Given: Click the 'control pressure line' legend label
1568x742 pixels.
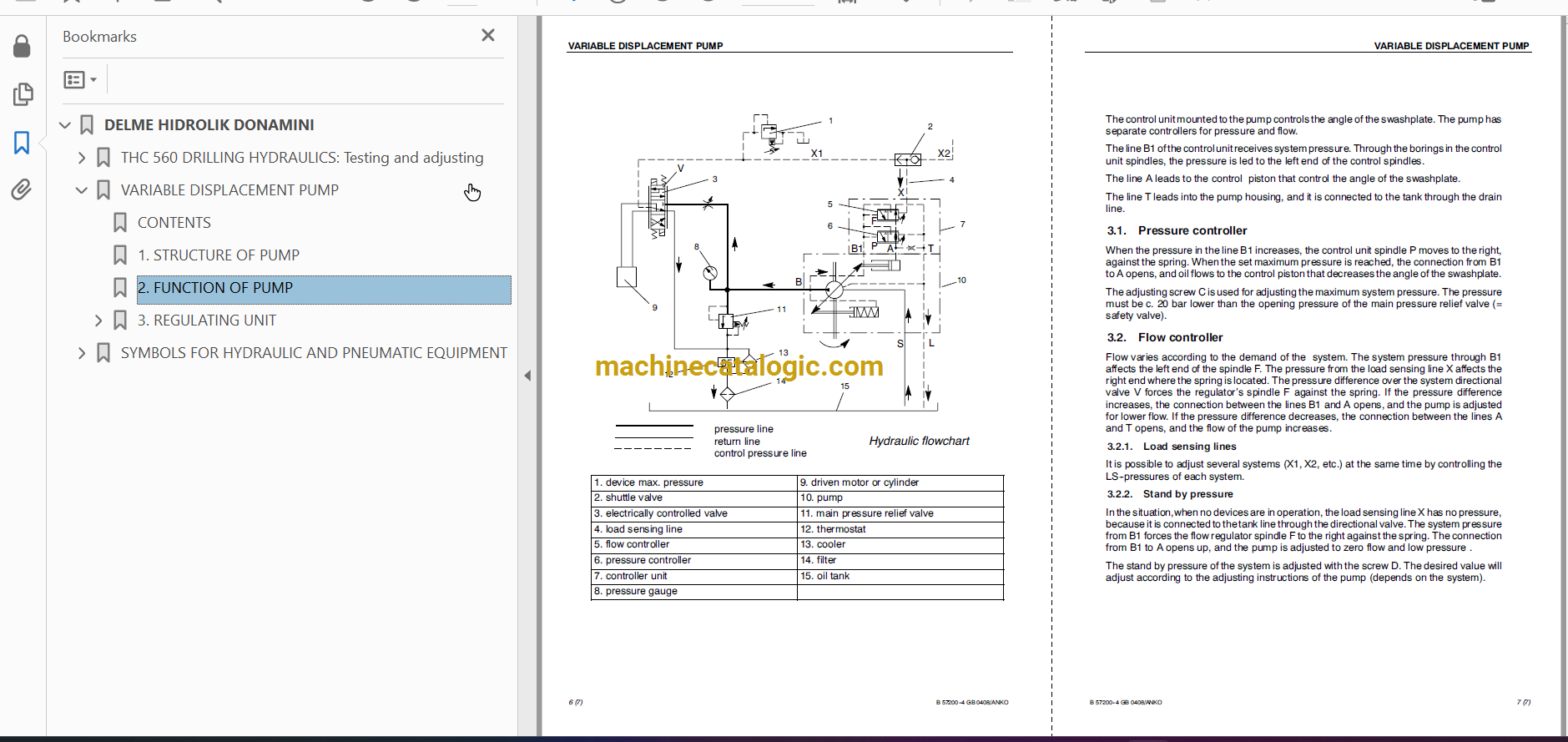Looking at the screenshot, I should [x=760, y=453].
